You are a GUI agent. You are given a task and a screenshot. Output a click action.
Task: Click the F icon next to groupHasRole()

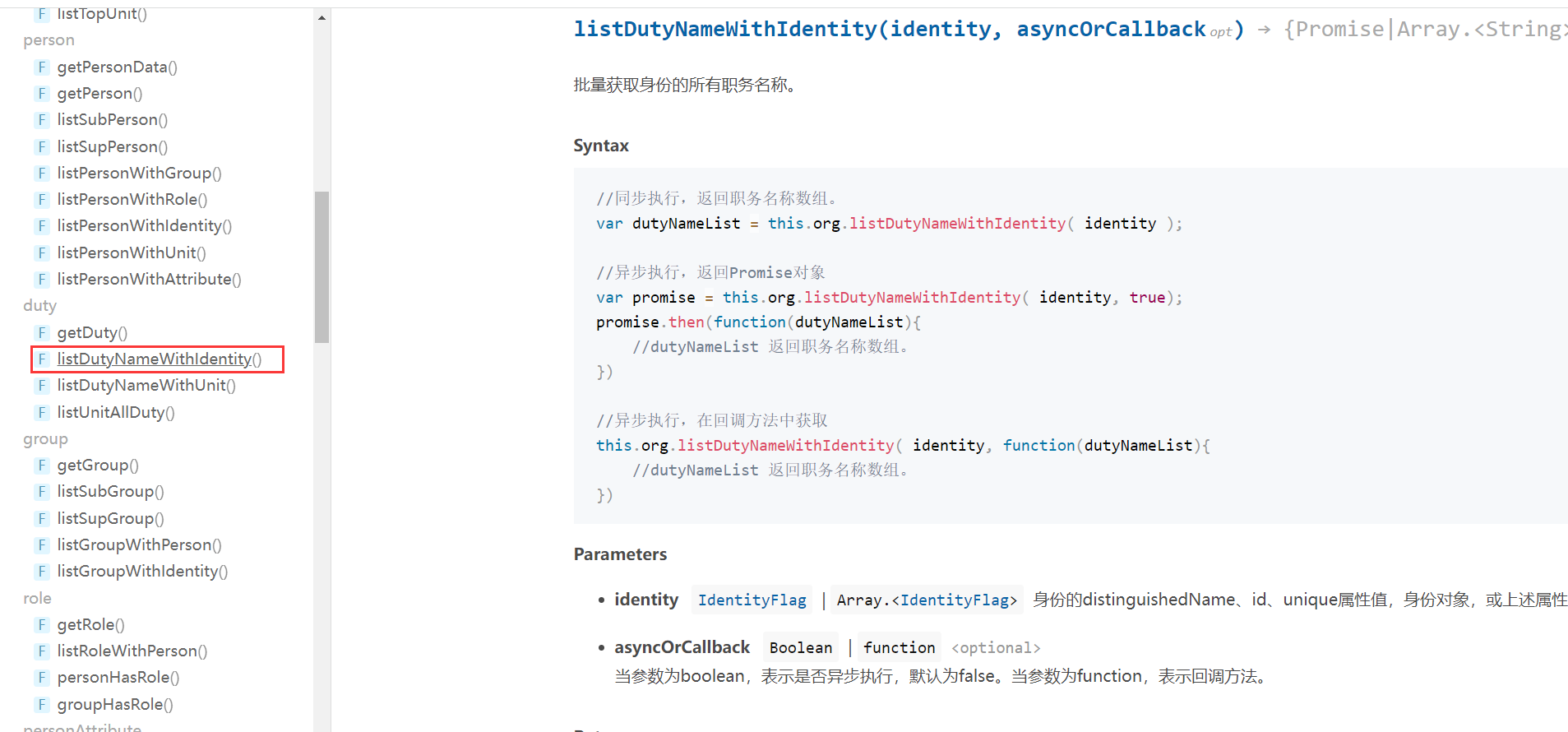click(42, 704)
